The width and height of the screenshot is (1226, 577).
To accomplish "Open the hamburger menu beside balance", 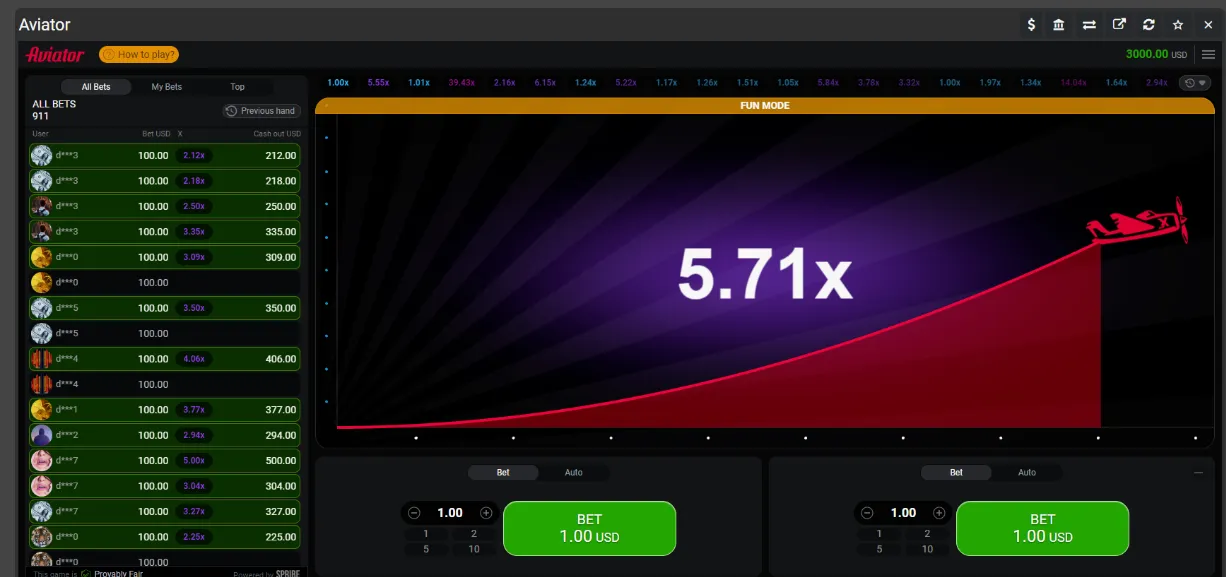I will click(x=1208, y=54).
